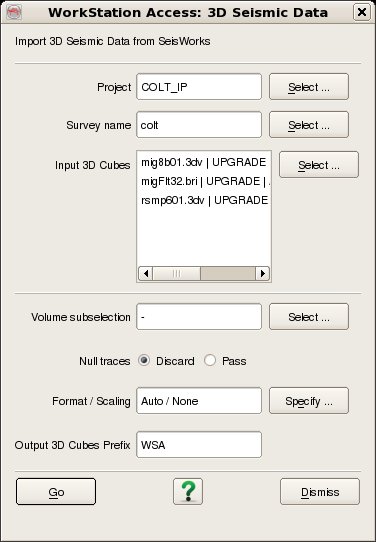This screenshot has height=542, width=376.
Task: Select the Discard null traces option
Action: 143,361
